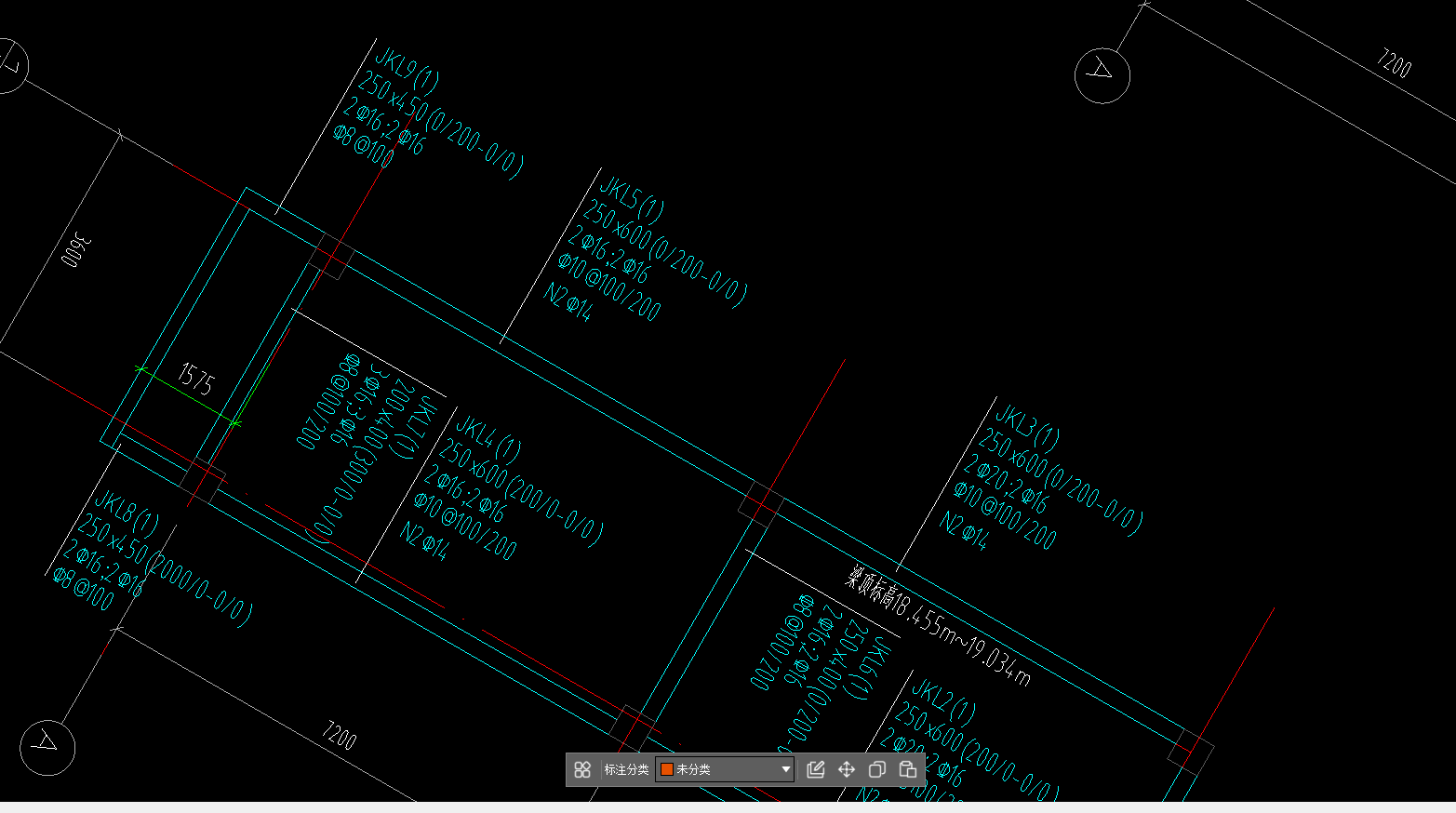Click 250x450(0/200-0/0) text under JKL9

pos(440,125)
